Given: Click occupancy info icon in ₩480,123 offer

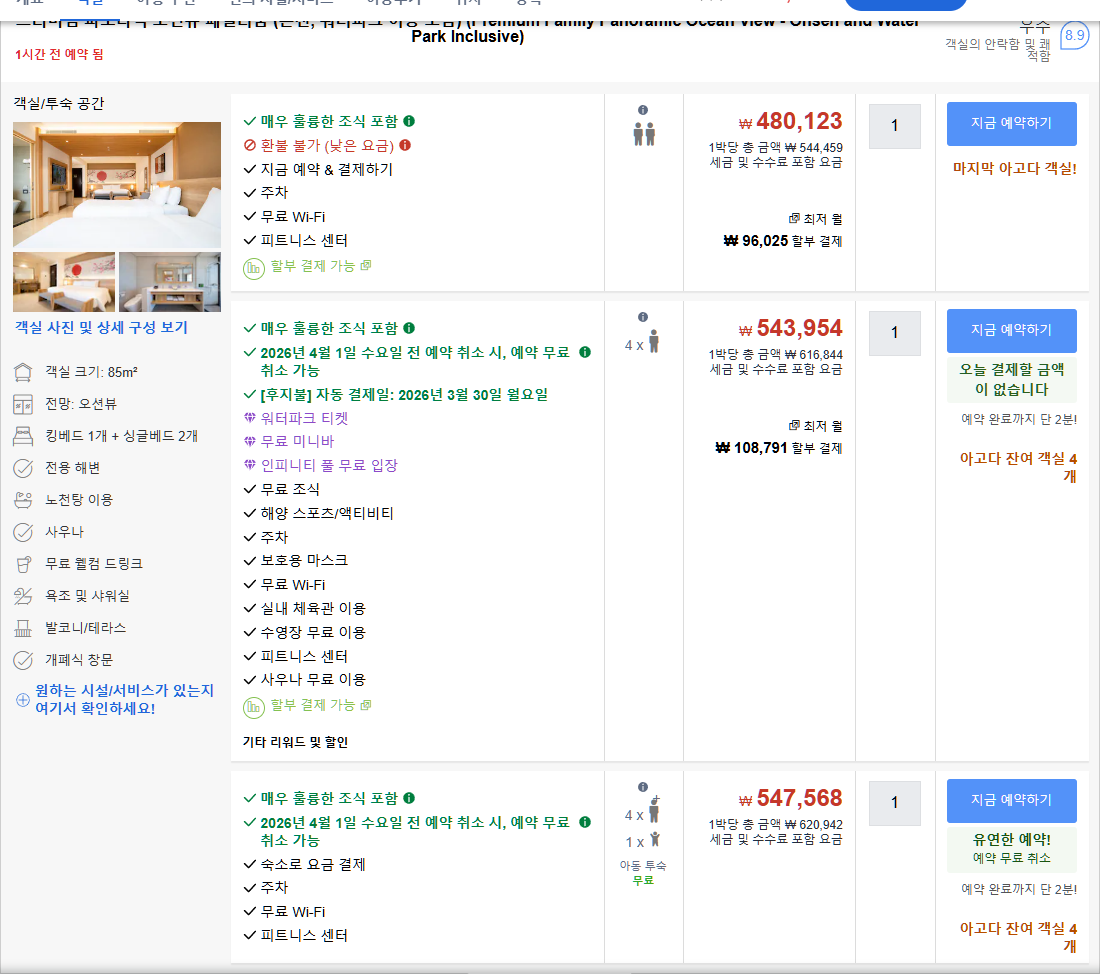Looking at the screenshot, I should [x=643, y=110].
